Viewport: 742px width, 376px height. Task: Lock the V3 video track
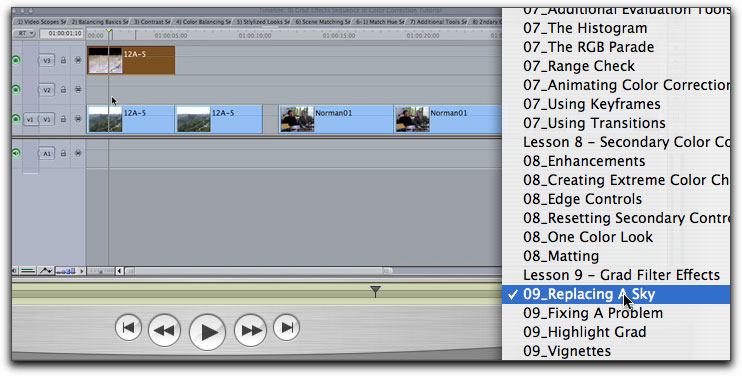coord(63,61)
